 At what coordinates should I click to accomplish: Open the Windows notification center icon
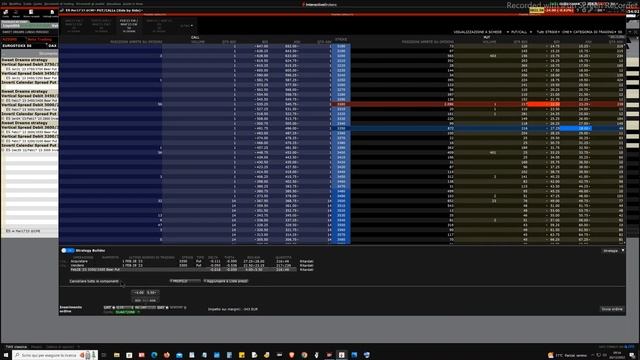coord(632,355)
